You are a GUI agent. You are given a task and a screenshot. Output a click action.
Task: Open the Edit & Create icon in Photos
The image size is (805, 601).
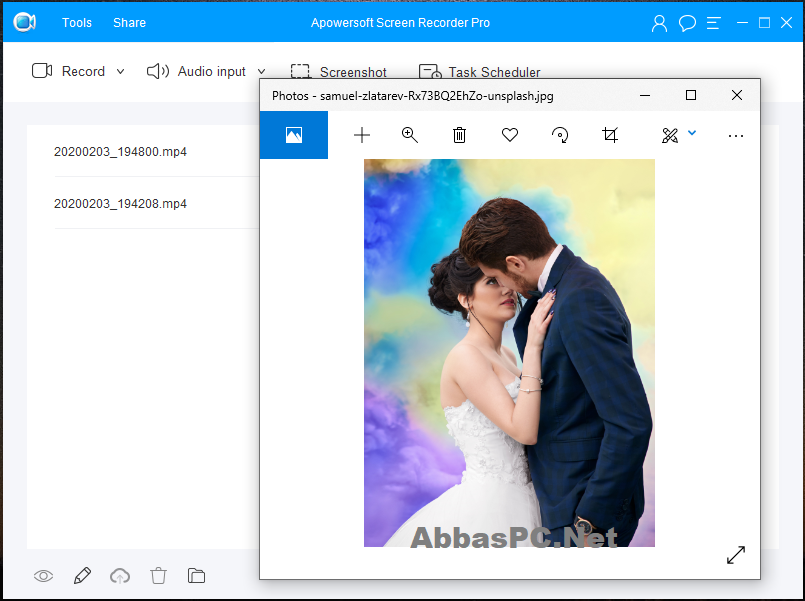(x=670, y=135)
